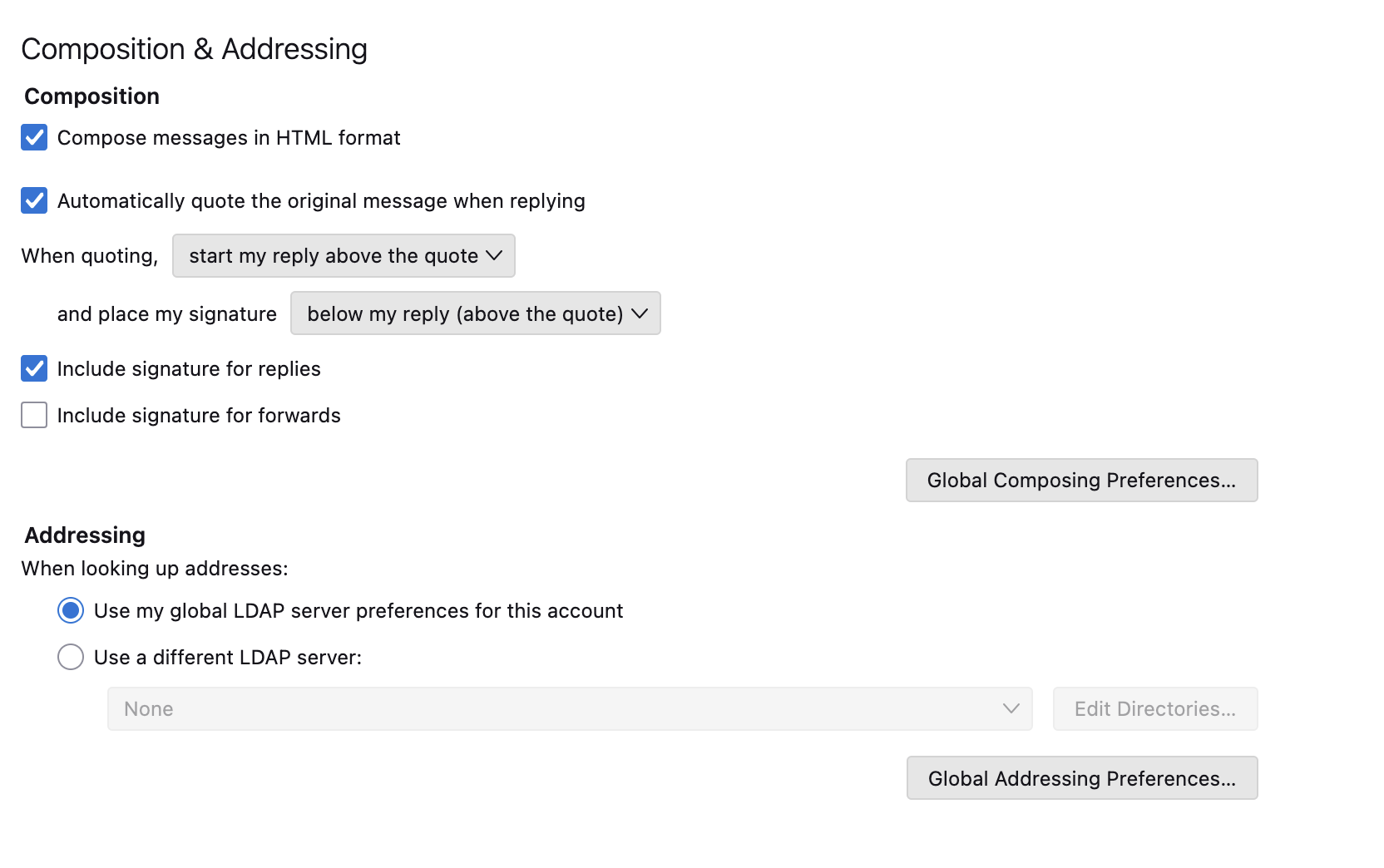
Task: Open Global Addressing Preferences
Action: pos(1081,778)
